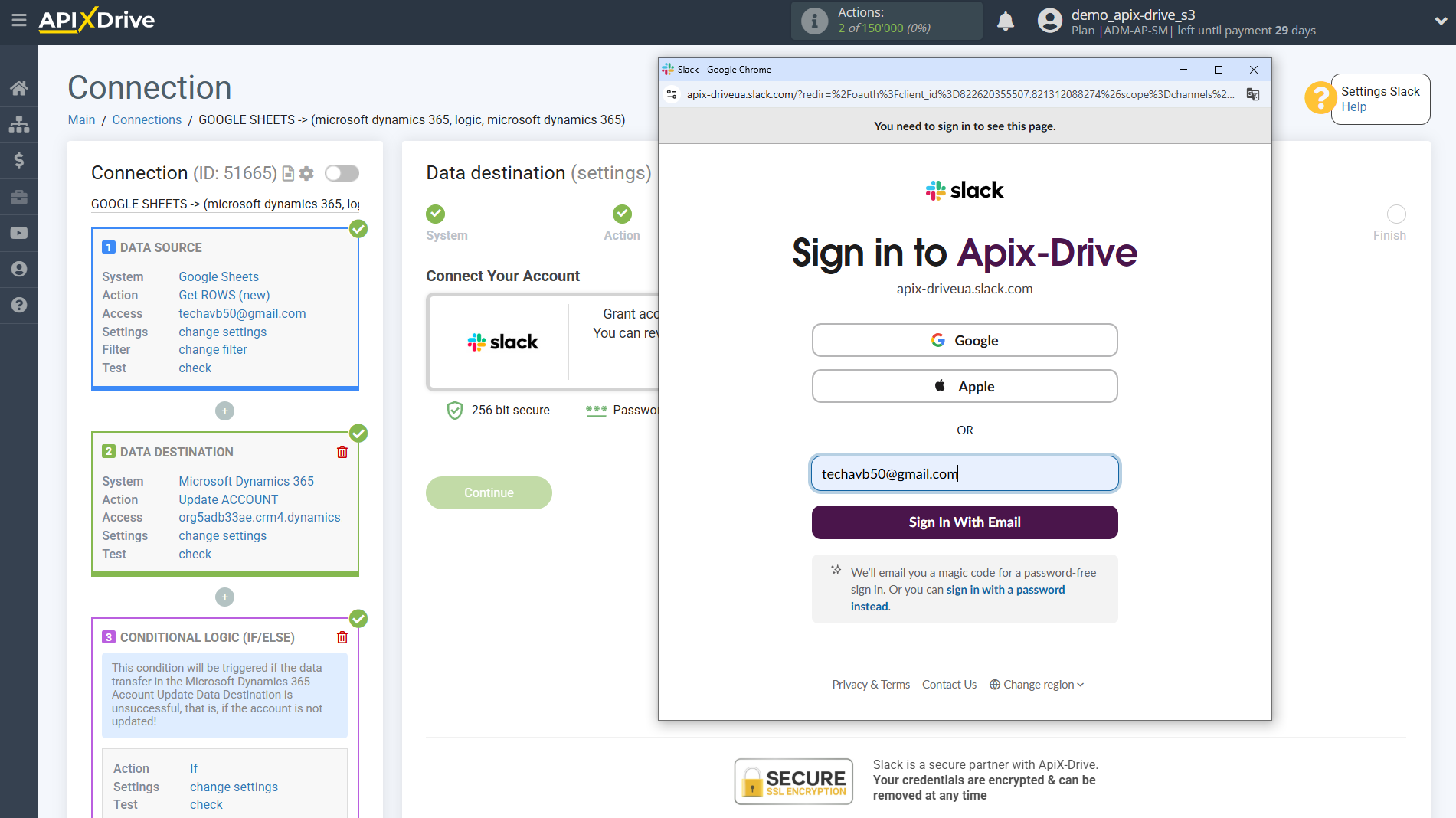Click the 256 bit secure shield icon
The height and width of the screenshot is (818, 1456).
(455, 411)
